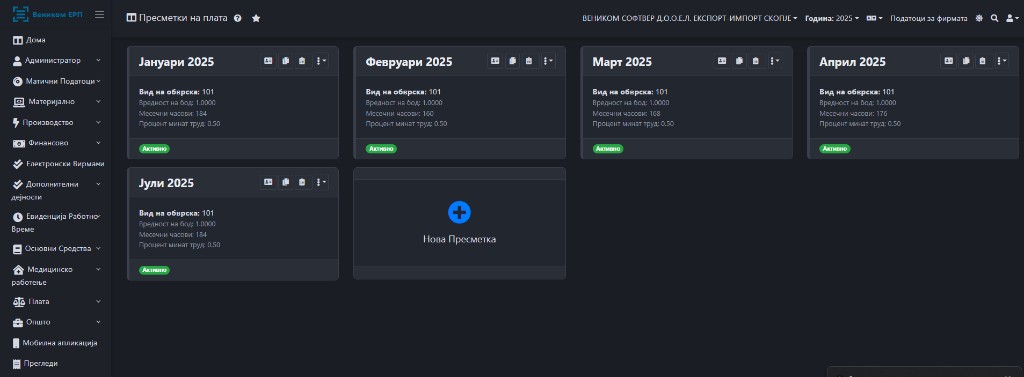Viewport: 1024px width, 377px height.
Task: Click the clipboard icon on Март 2025
Action: click(756, 61)
